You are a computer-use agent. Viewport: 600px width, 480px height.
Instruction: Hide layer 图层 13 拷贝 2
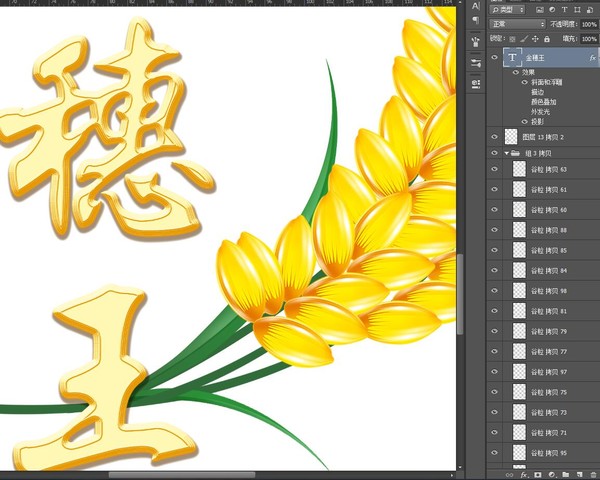click(x=494, y=137)
